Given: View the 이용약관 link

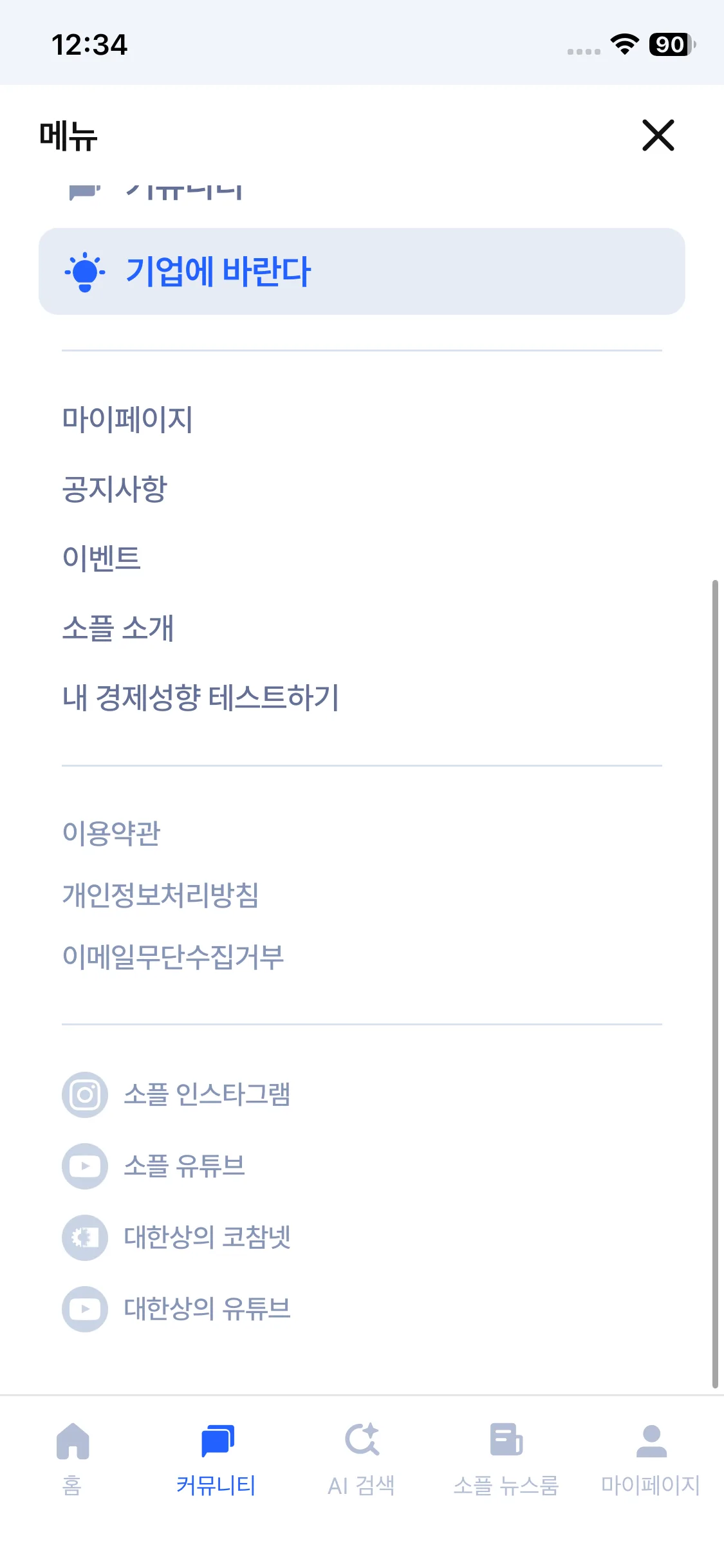Looking at the screenshot, I should coord(111,833).
